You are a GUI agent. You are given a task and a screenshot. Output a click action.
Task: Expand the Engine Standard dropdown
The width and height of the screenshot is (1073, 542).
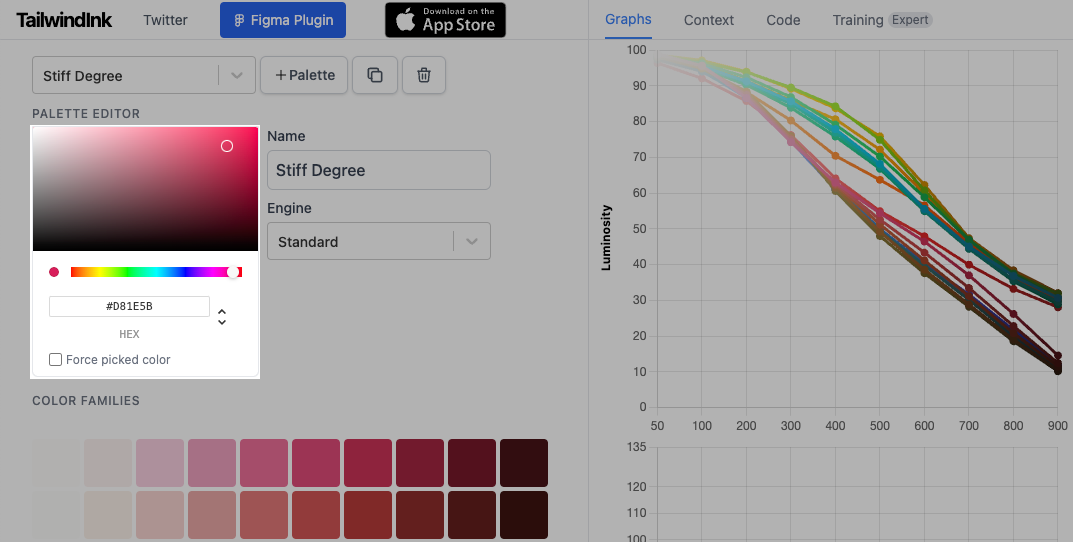472,241
